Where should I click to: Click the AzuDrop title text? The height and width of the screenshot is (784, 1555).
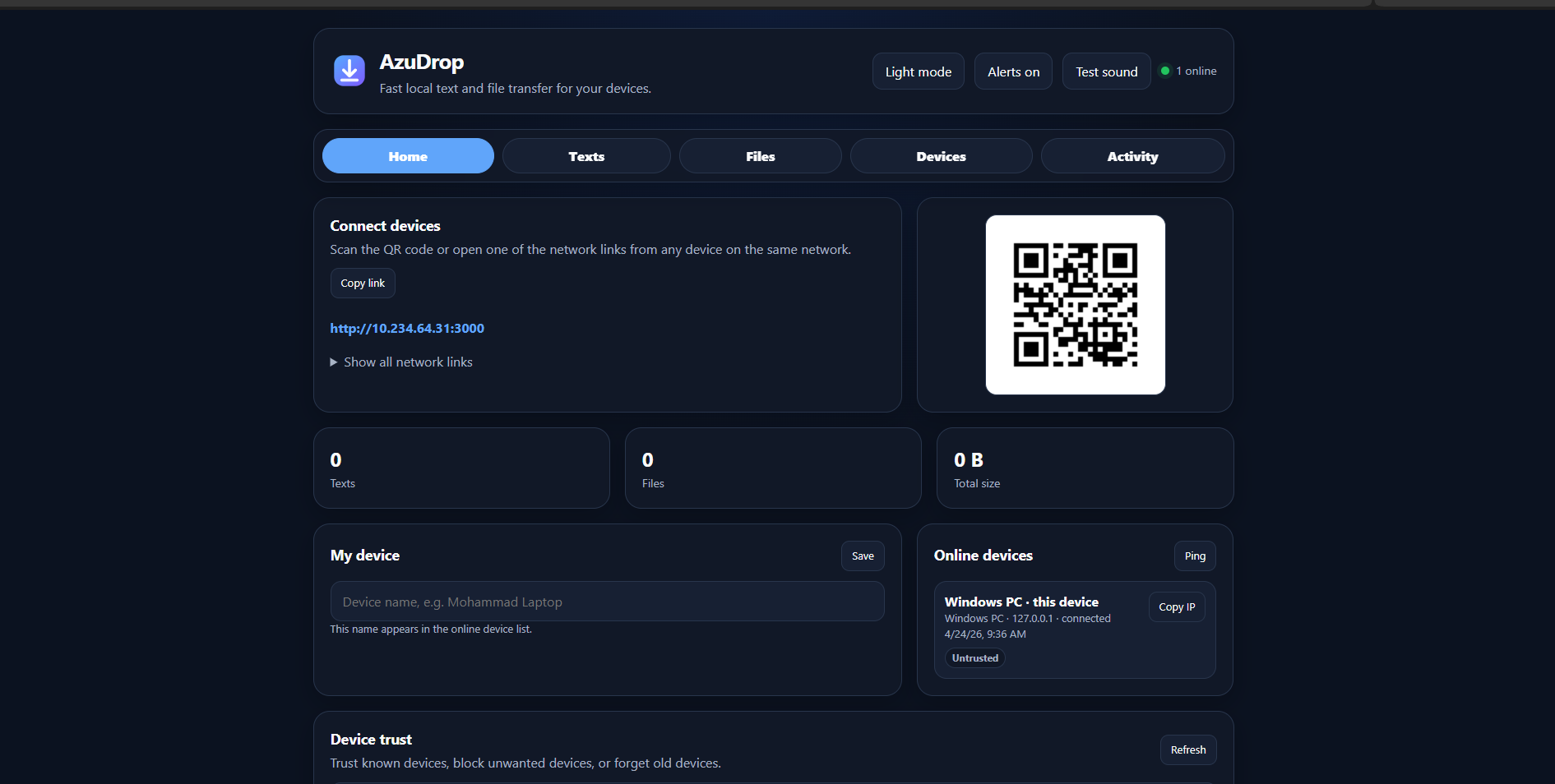pyautogui.click(x=422, y=62)
